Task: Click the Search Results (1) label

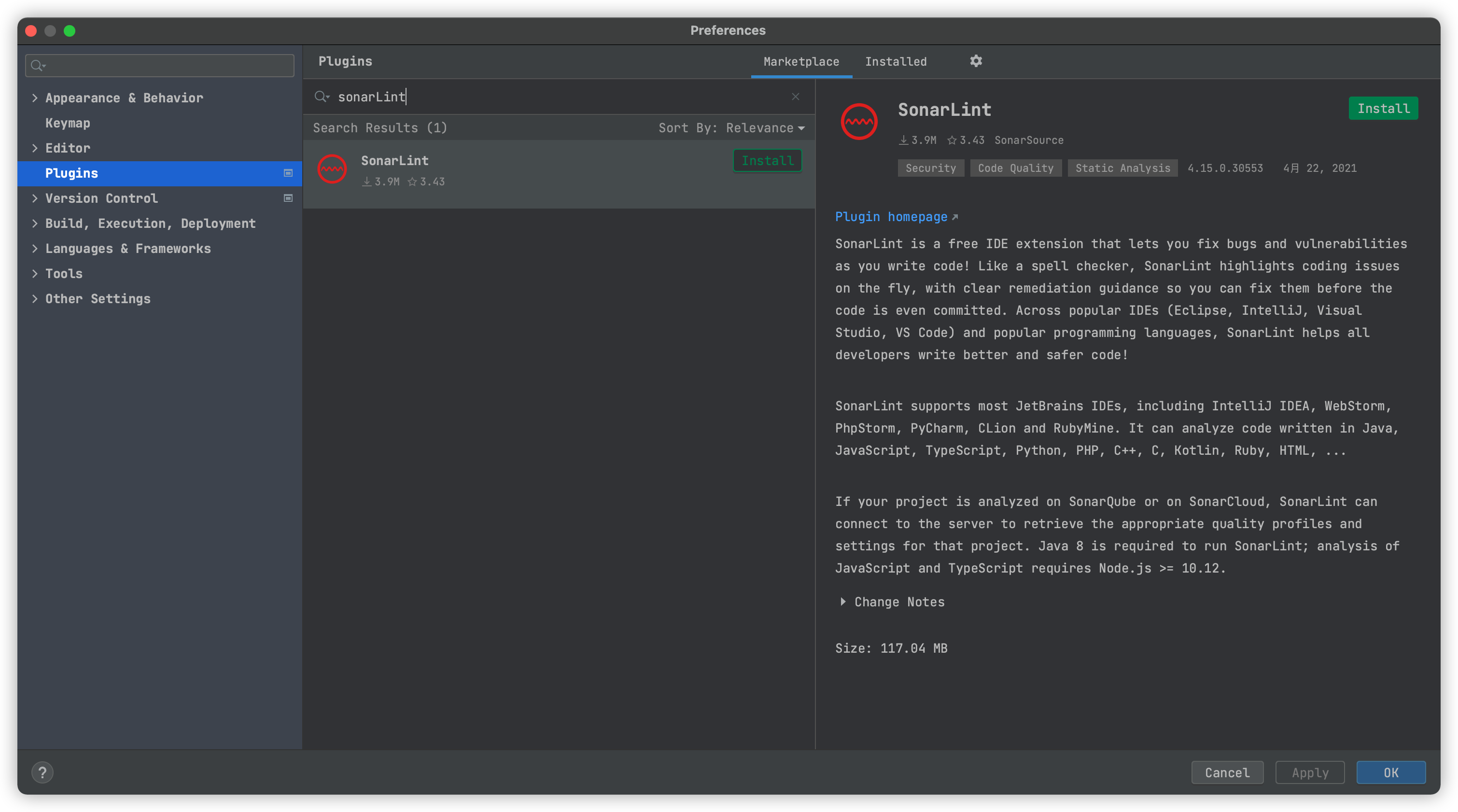Action: 380,128
